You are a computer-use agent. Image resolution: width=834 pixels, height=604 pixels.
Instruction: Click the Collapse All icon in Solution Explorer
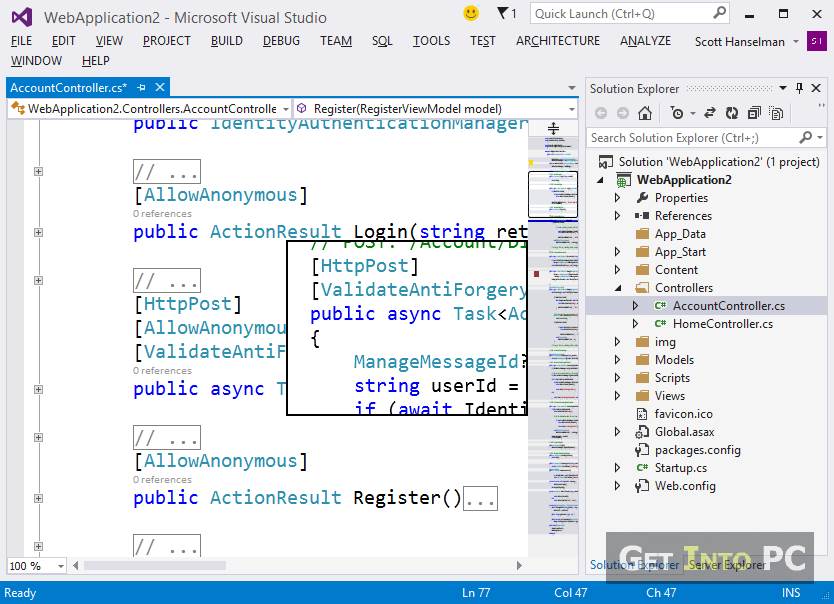pos(754,113)
